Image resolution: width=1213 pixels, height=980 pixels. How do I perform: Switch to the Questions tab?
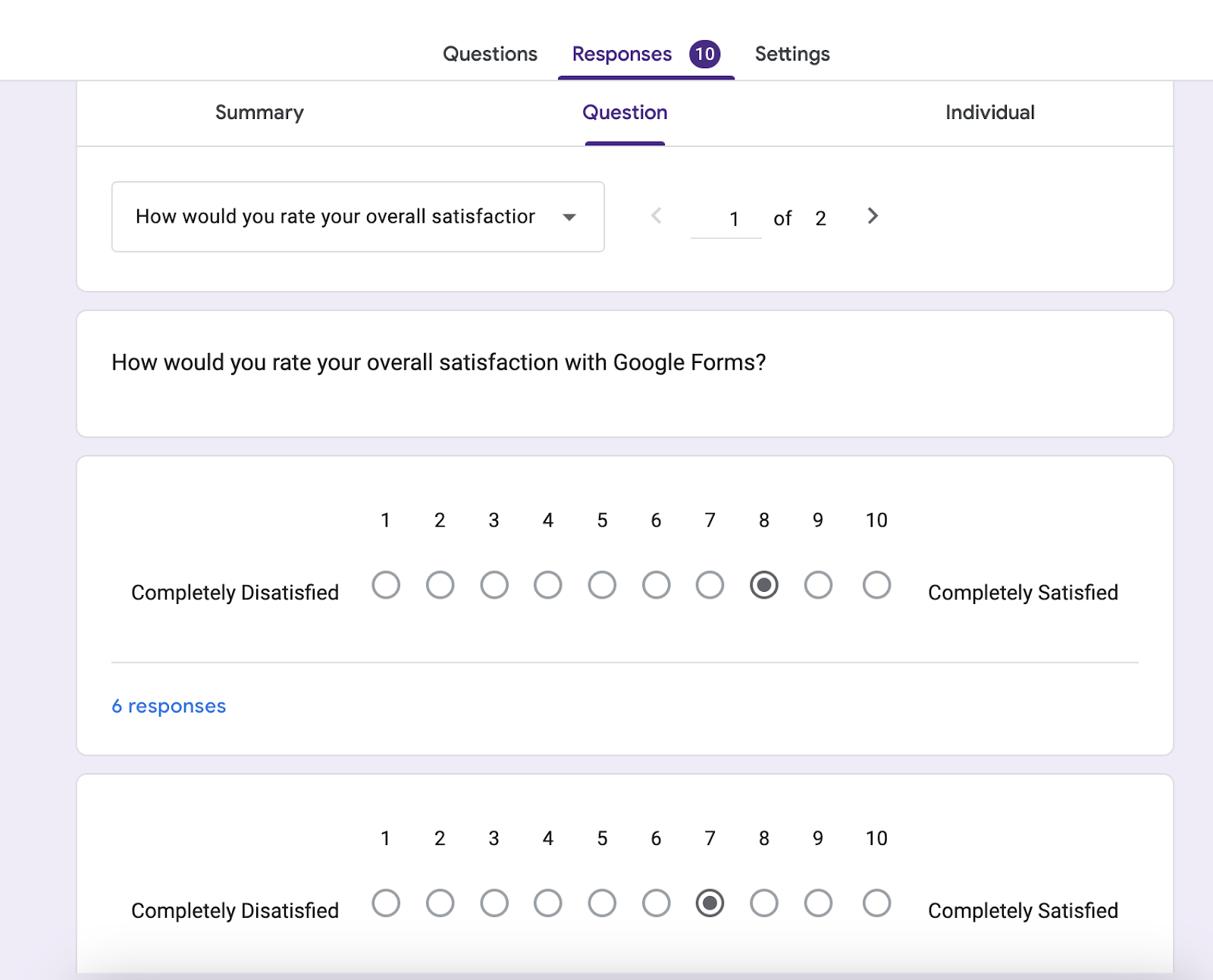point(490,54)
